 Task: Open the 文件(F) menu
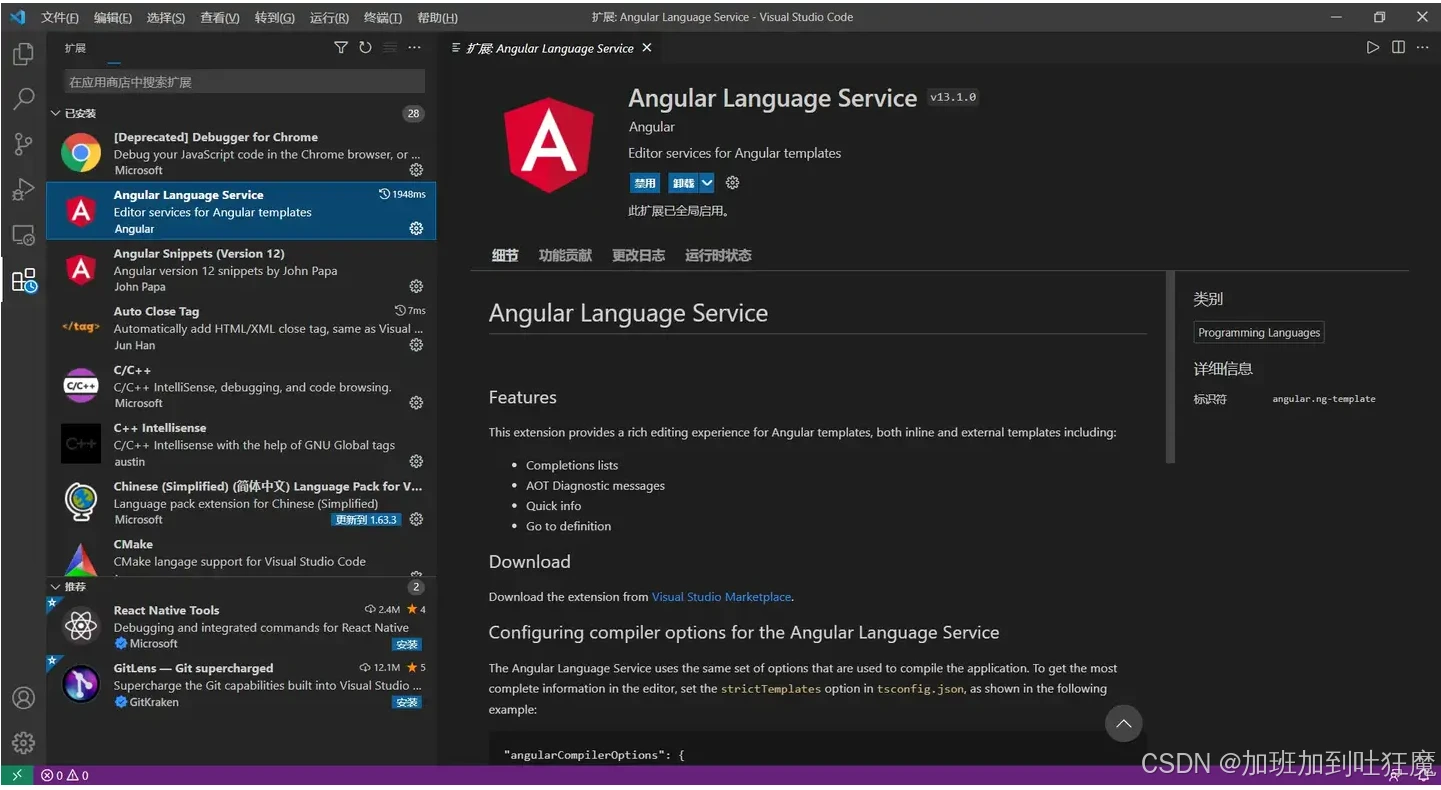point(59,17)
